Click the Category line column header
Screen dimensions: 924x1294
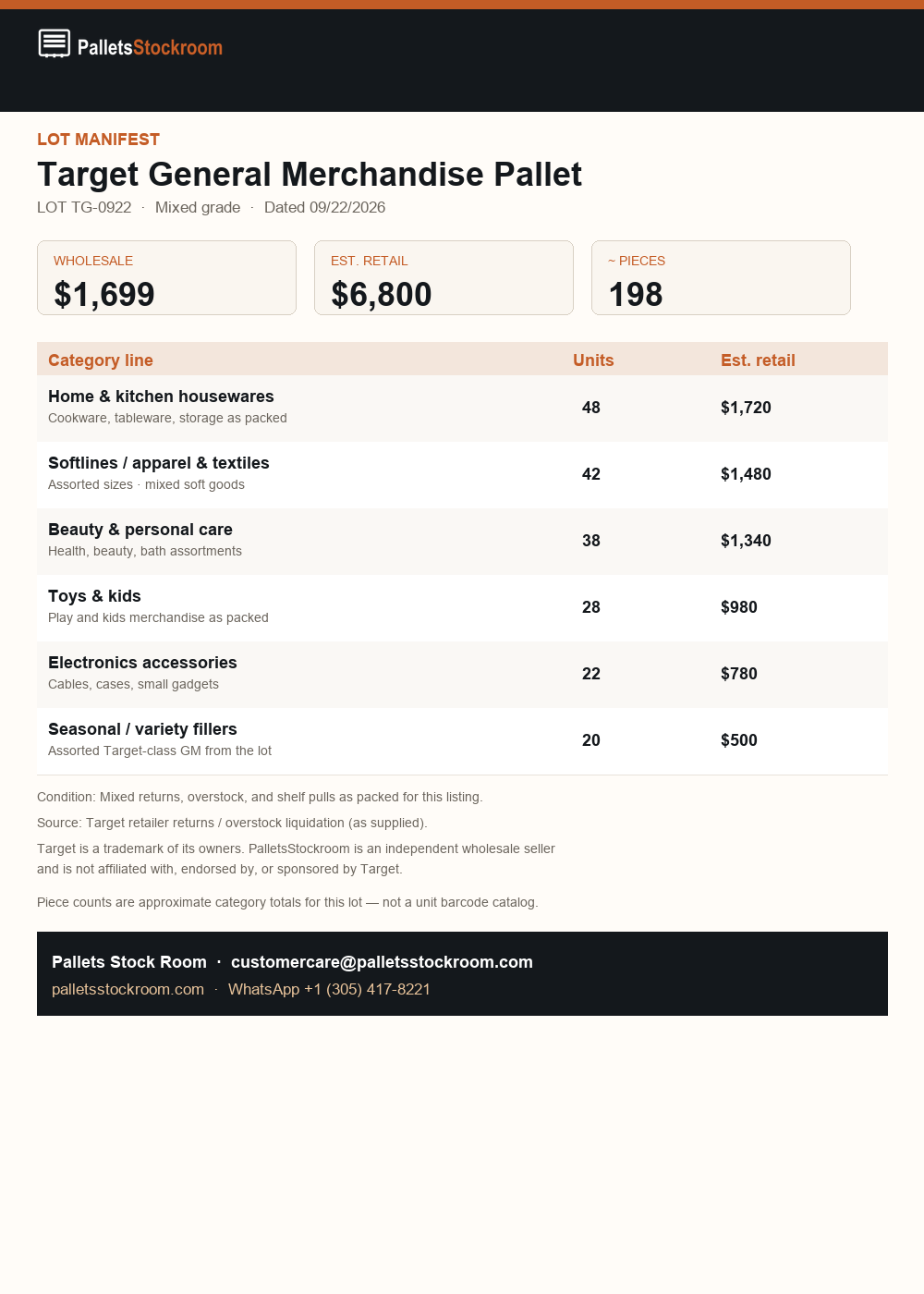(101, 360)
